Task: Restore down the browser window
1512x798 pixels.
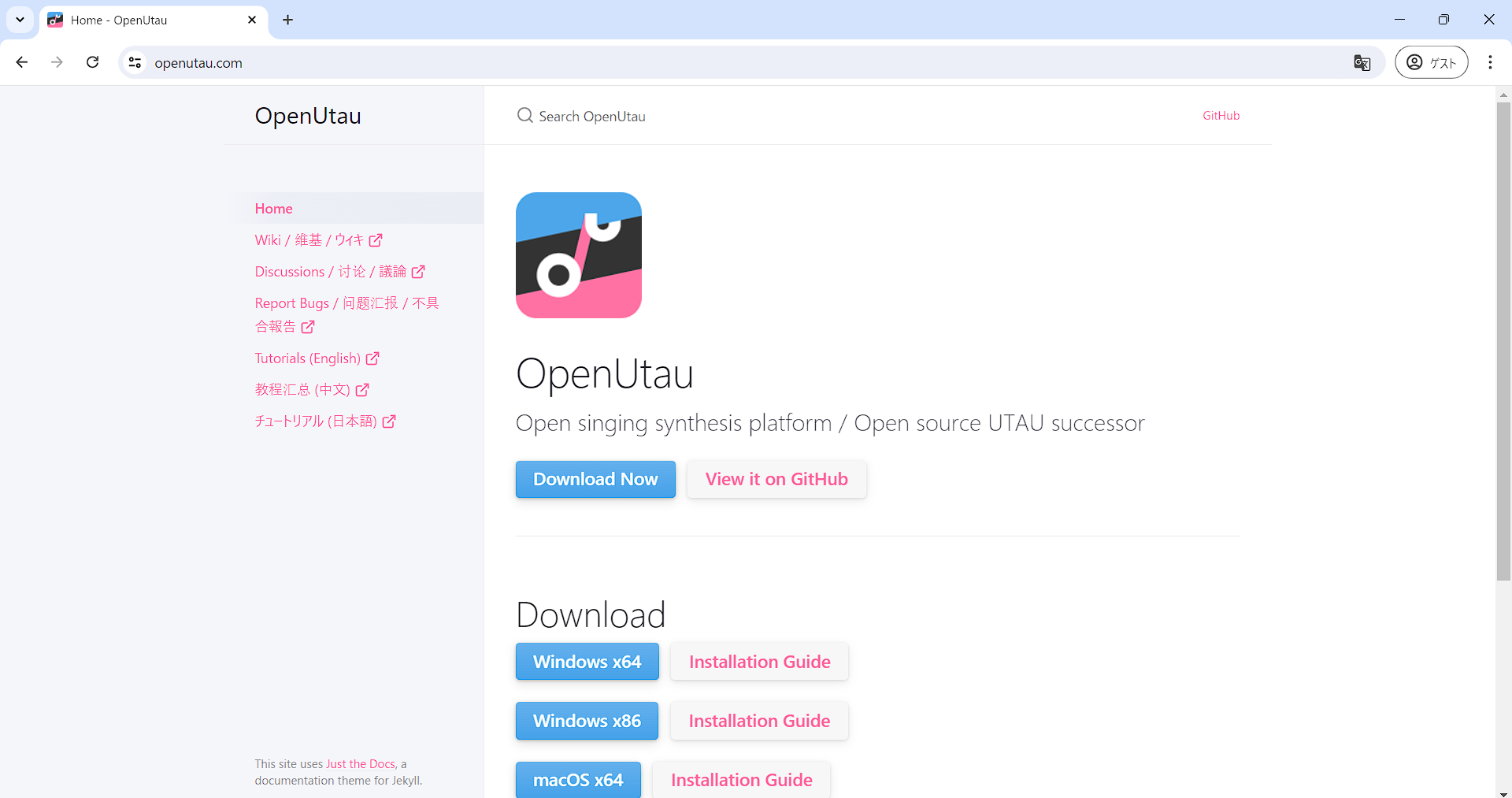Action: click(x=1443, y=20)
